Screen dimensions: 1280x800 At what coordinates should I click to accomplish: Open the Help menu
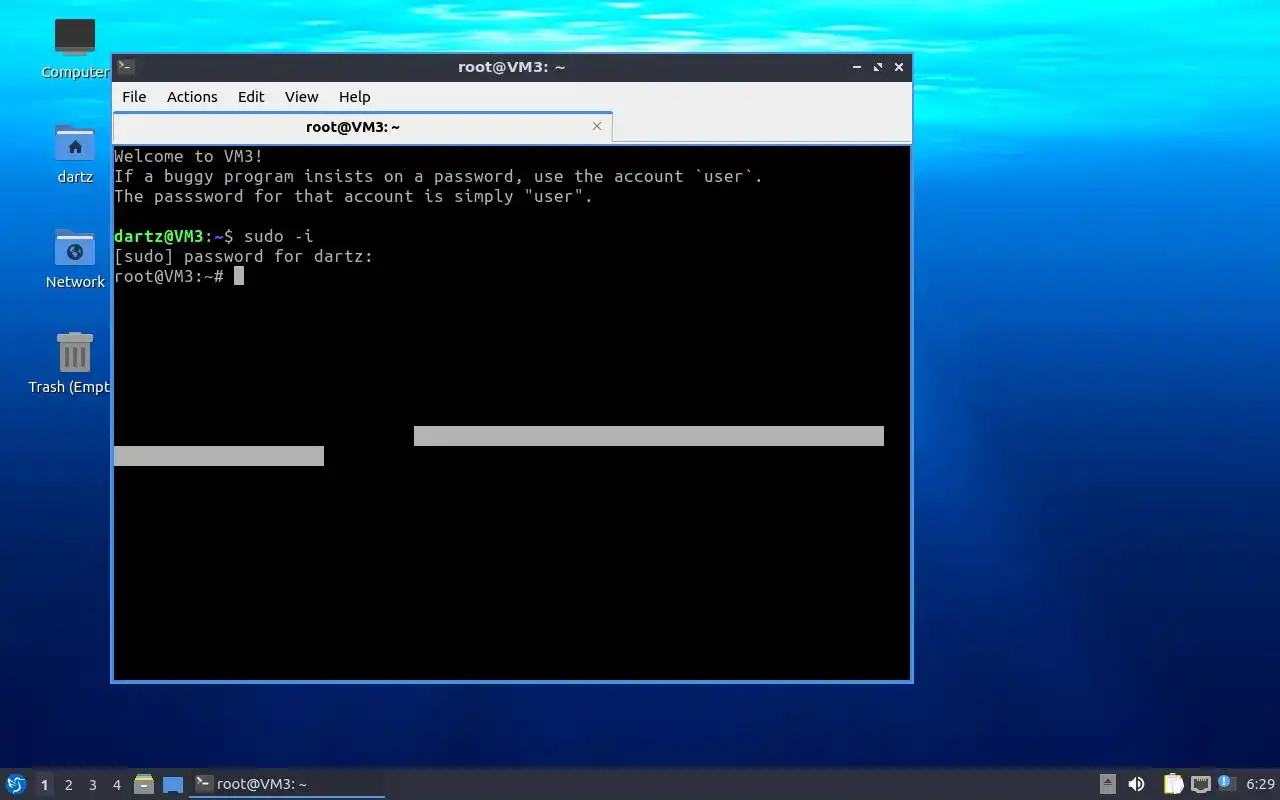coord(354,97)
